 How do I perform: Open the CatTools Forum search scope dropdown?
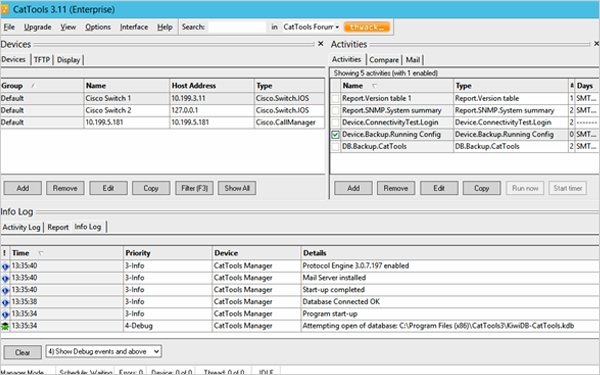(x=337, y=27)
